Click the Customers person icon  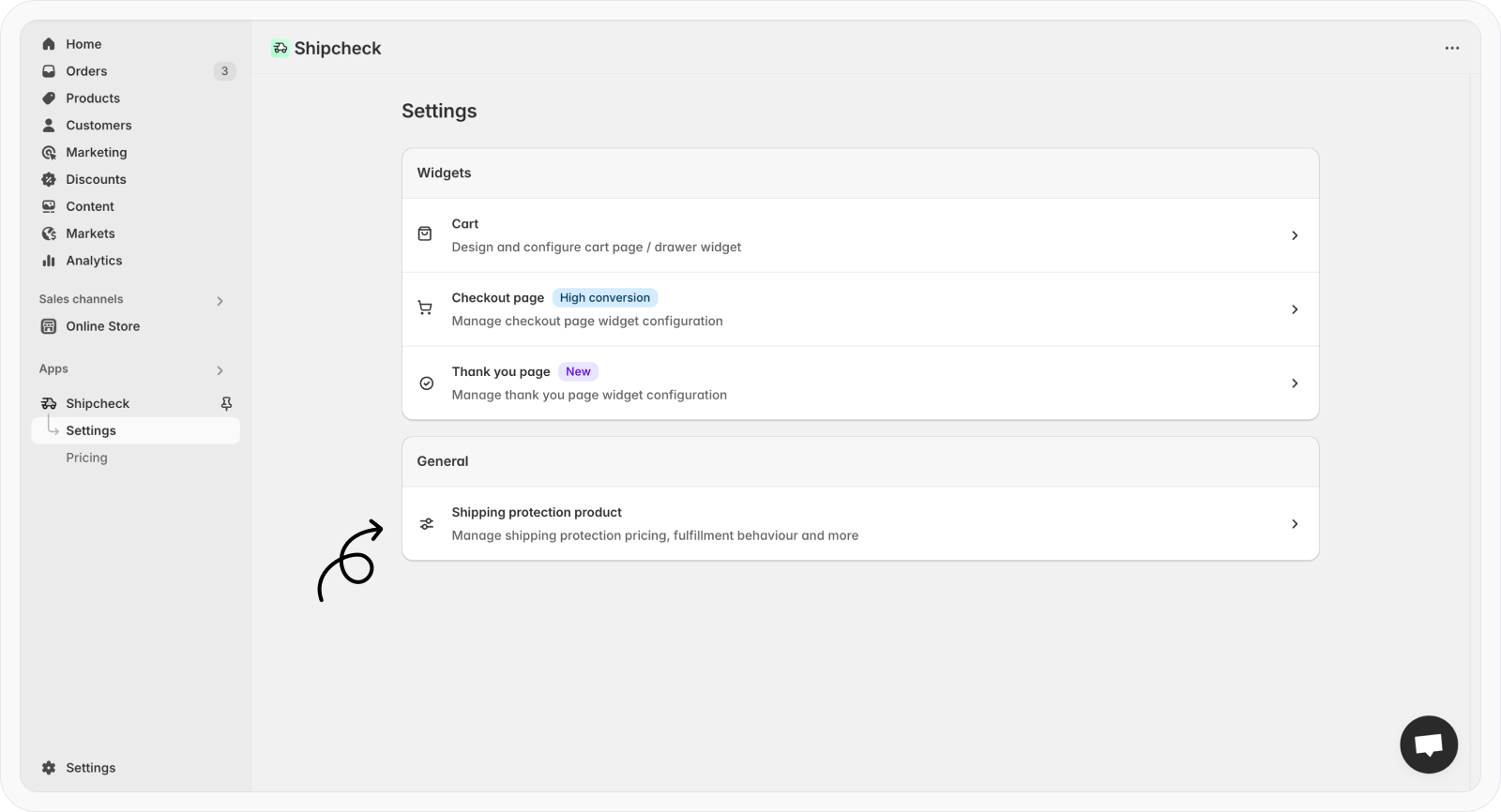[x=49, y=126]
